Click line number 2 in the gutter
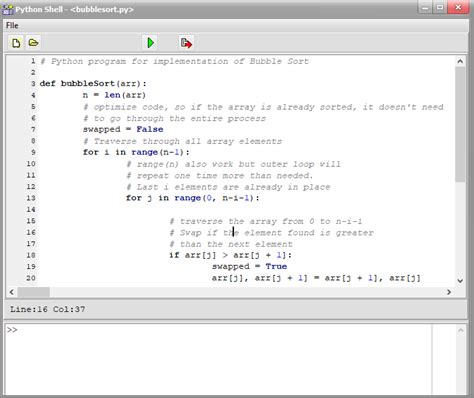The height and width of the screenshot is (398, 474). point(33,72)
